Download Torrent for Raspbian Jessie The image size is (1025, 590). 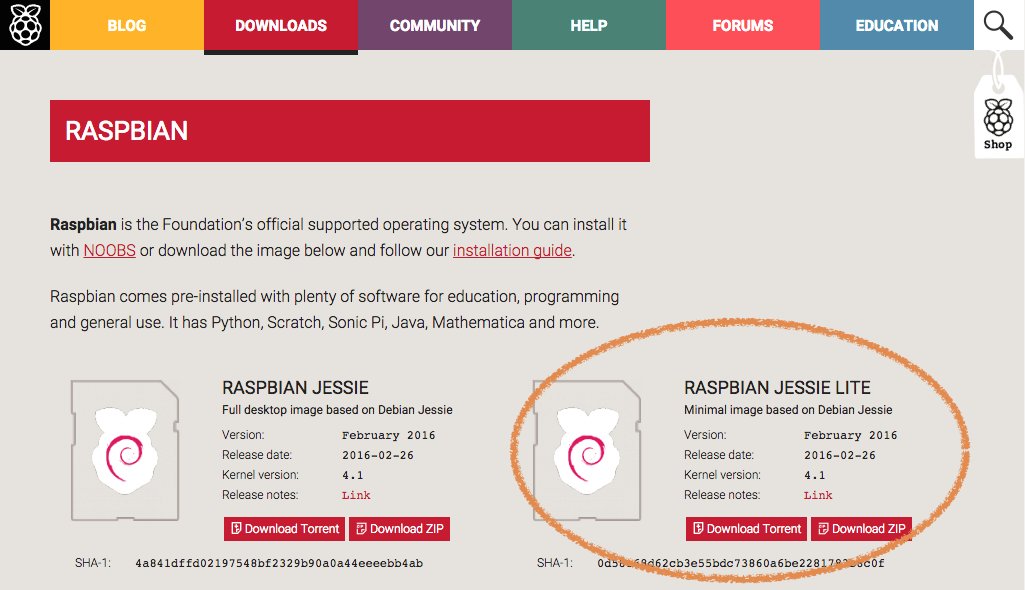click(x=284, y=529)
